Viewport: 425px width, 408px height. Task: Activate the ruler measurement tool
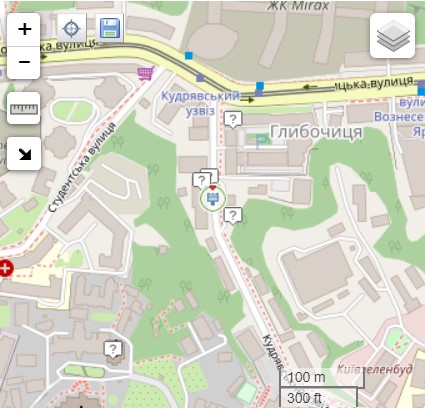[24, 108]
